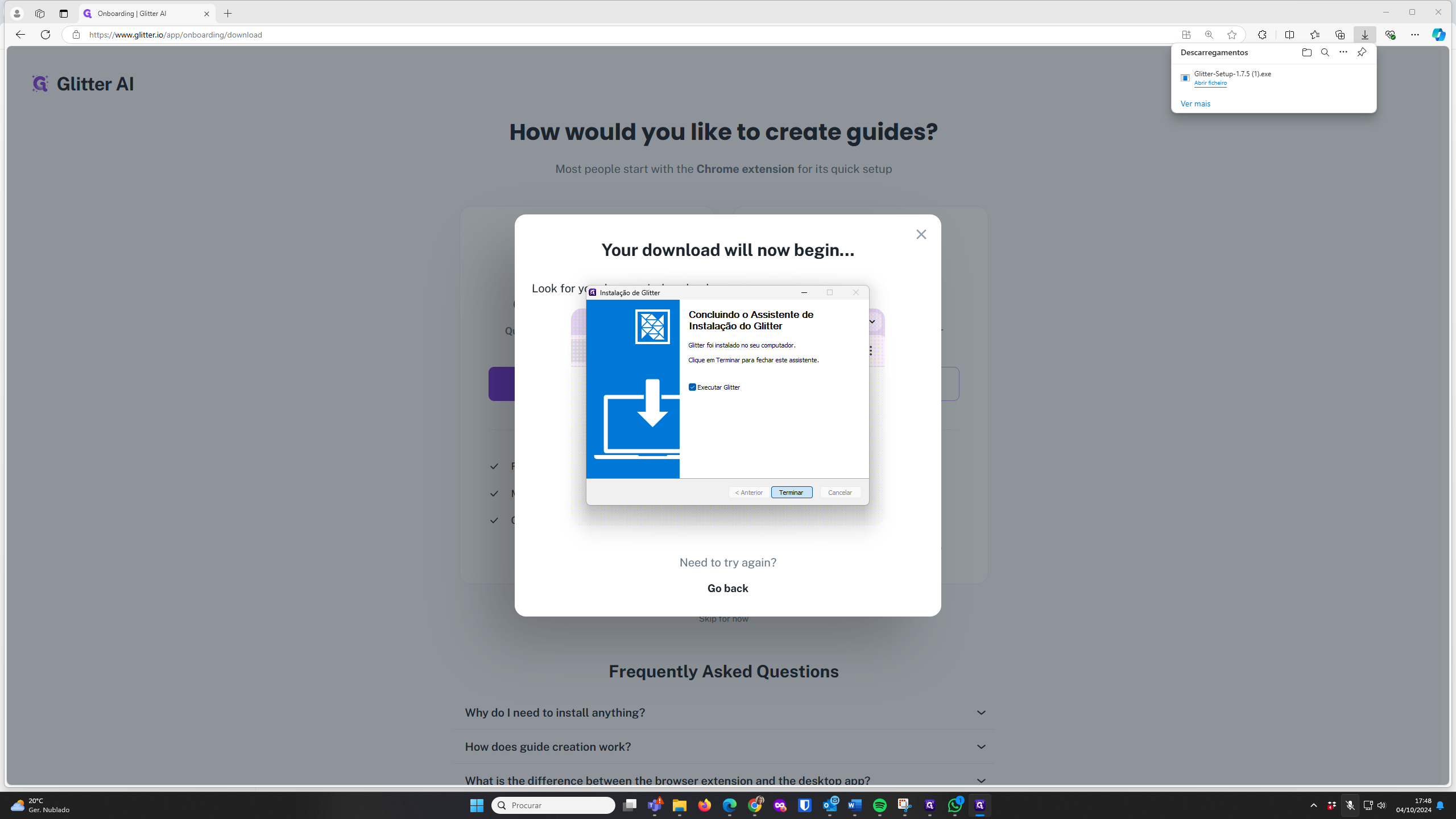Viewport: 1456px width, 819px height.
Task: Open Snipping Tool from the taskbar
Action: point(905,805)
